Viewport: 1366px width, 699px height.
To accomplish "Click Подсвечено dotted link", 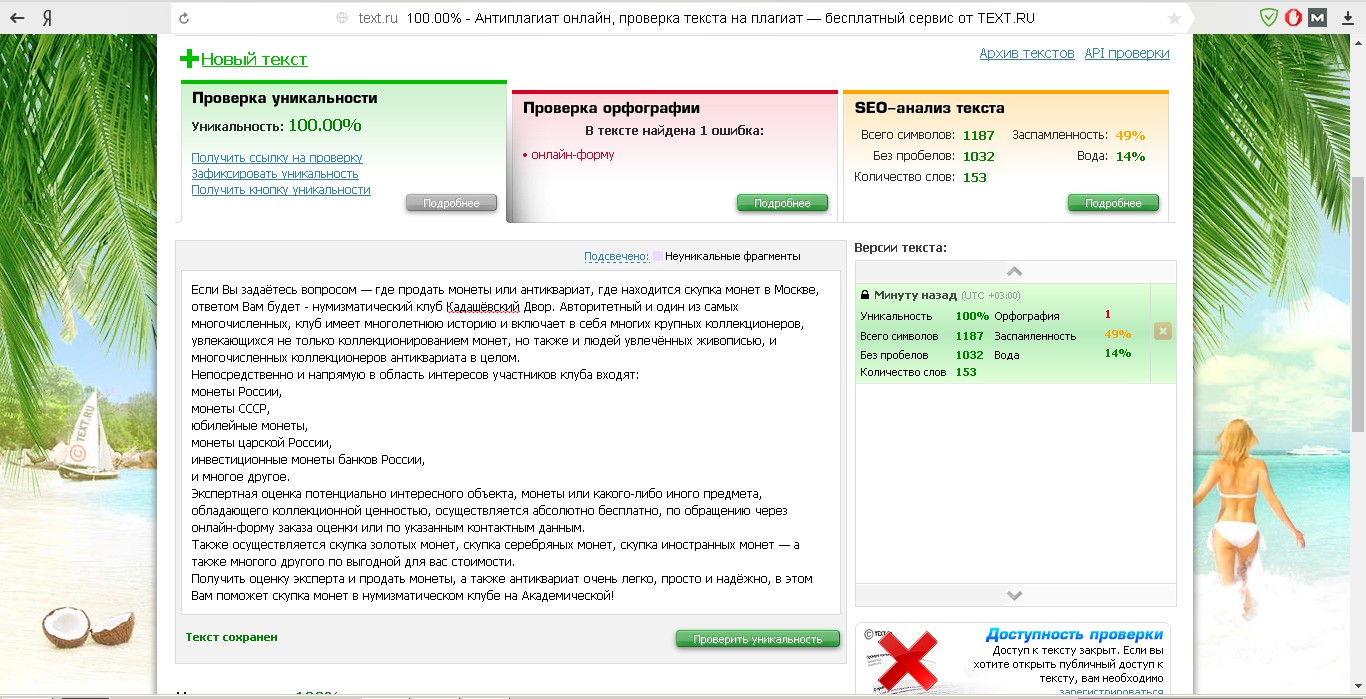I will pyautogui.click(x=616, y=256).
